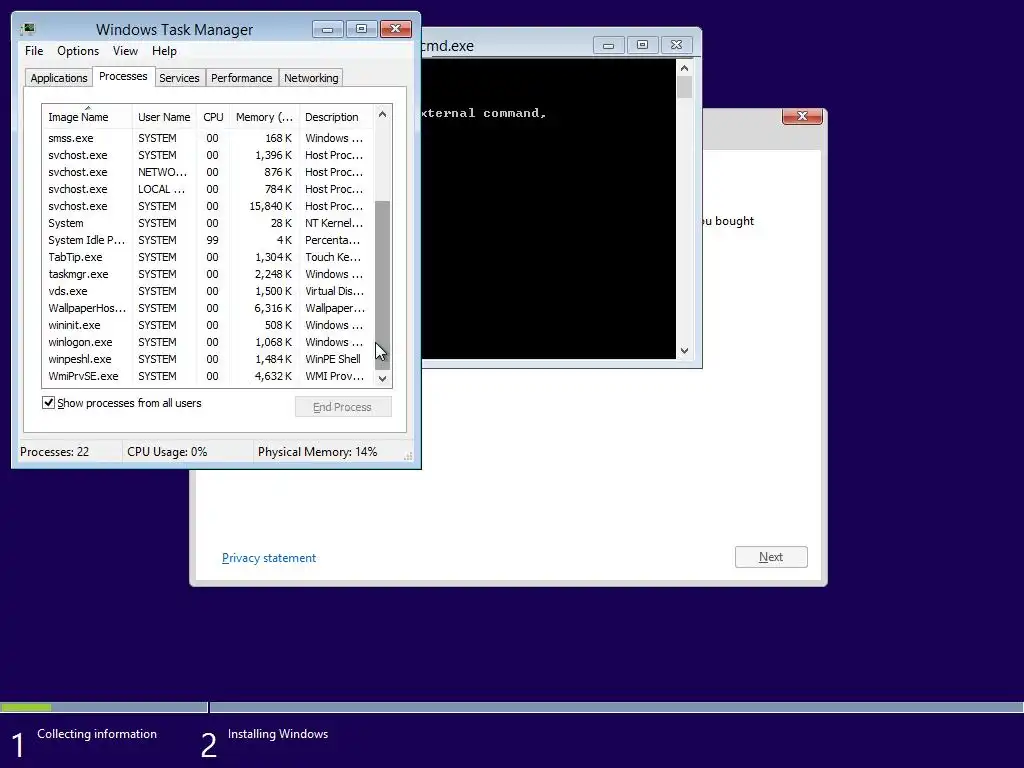Viewport: 1024px width, 768px height.
Task: Open the View menu
Action: point(125,51)
